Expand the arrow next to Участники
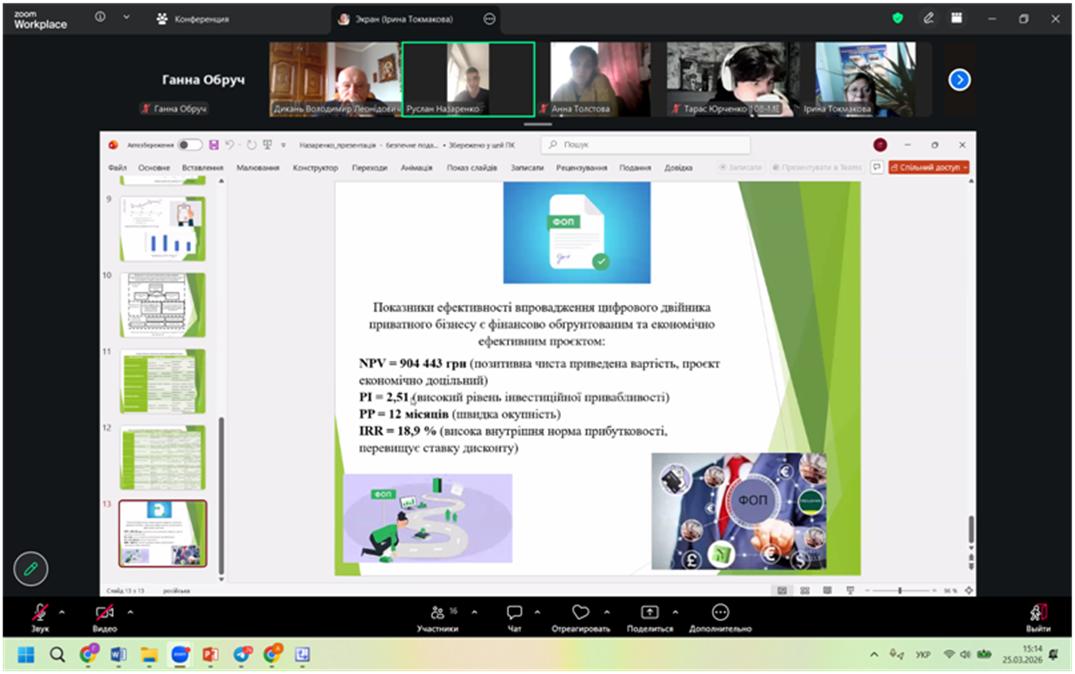This screenshot has height=674, width=1075. (474, 611)
